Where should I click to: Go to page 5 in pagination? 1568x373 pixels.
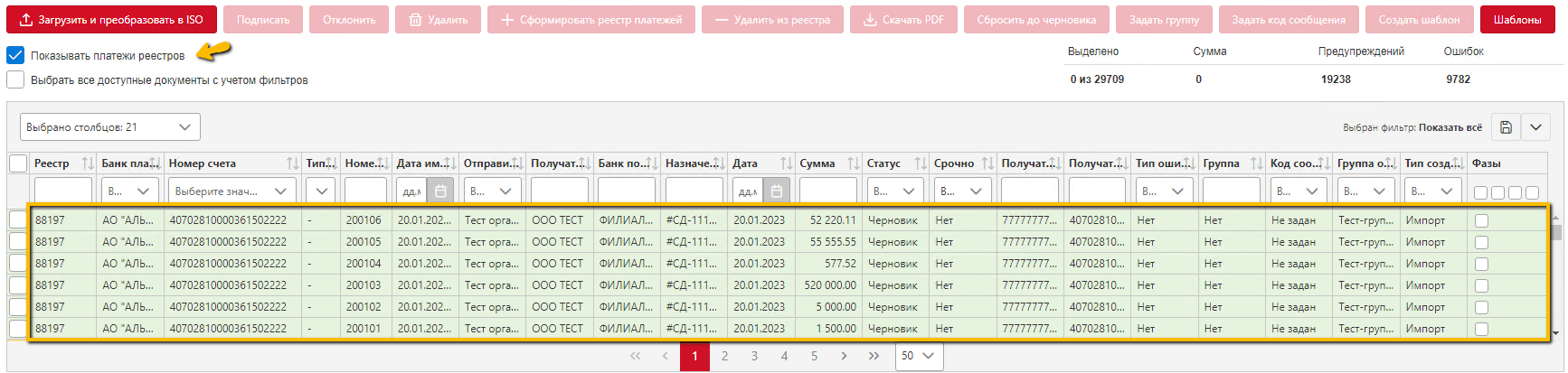814,356
